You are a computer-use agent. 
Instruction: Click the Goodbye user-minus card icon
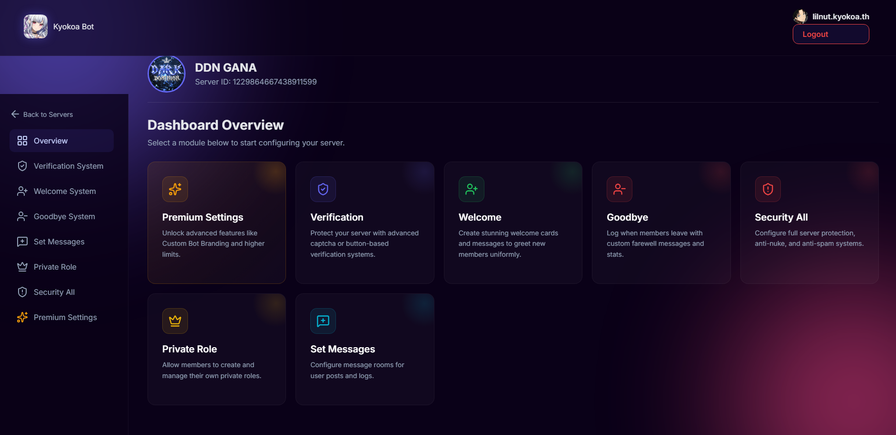pos(619,189)
